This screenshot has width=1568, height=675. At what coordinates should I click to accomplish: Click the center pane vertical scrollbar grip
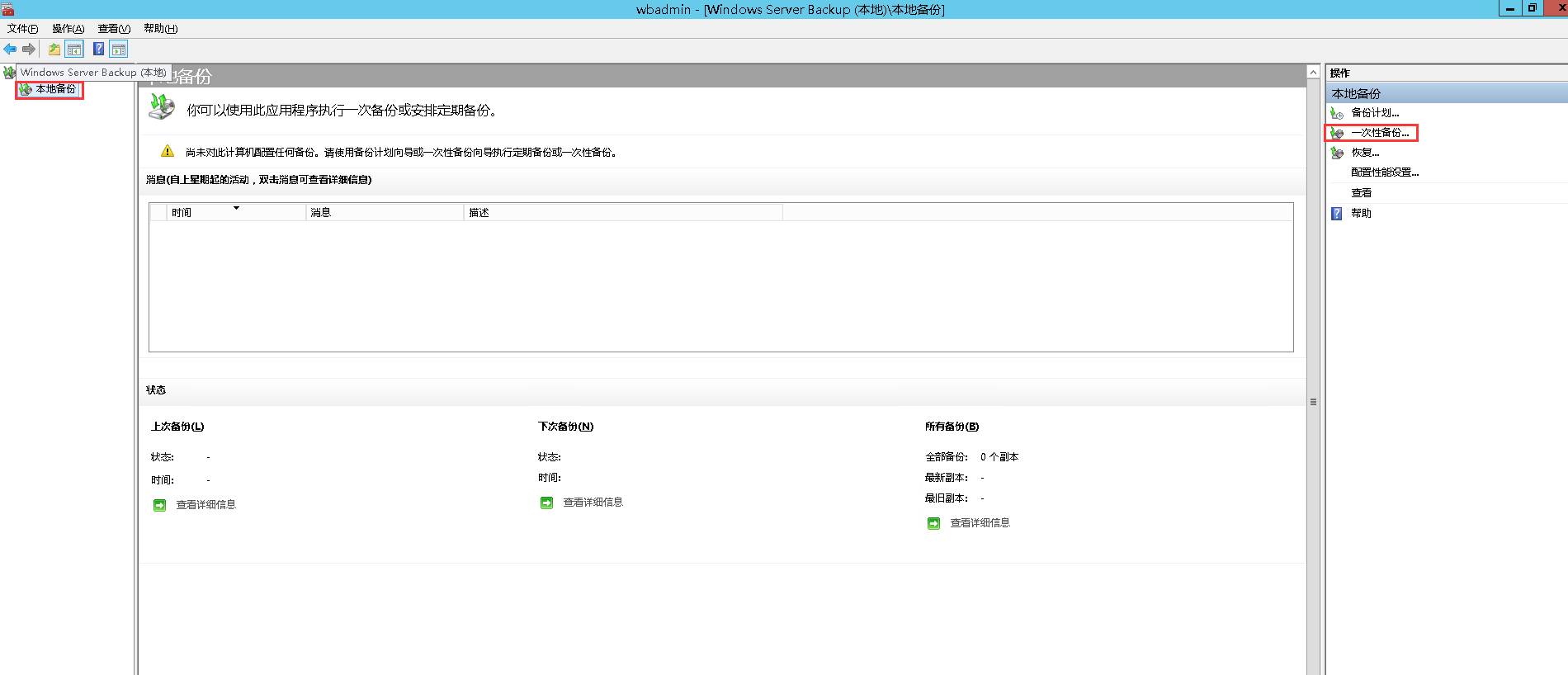[1313, 402]
